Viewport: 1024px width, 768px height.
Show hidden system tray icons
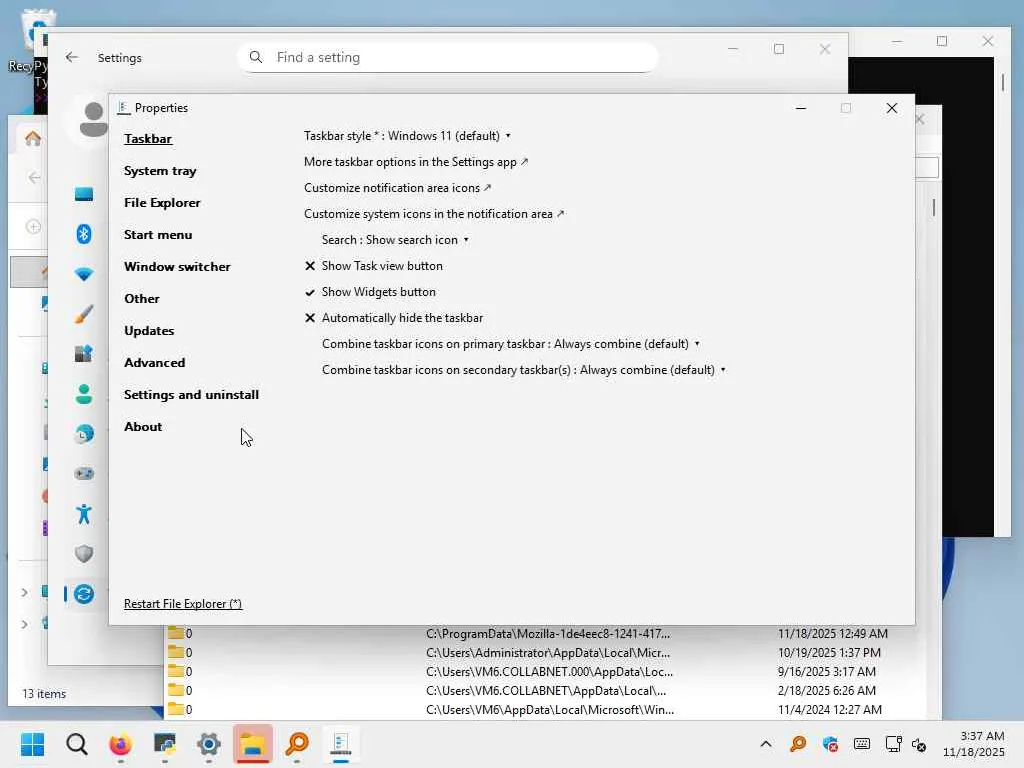[x=766, y=744]
